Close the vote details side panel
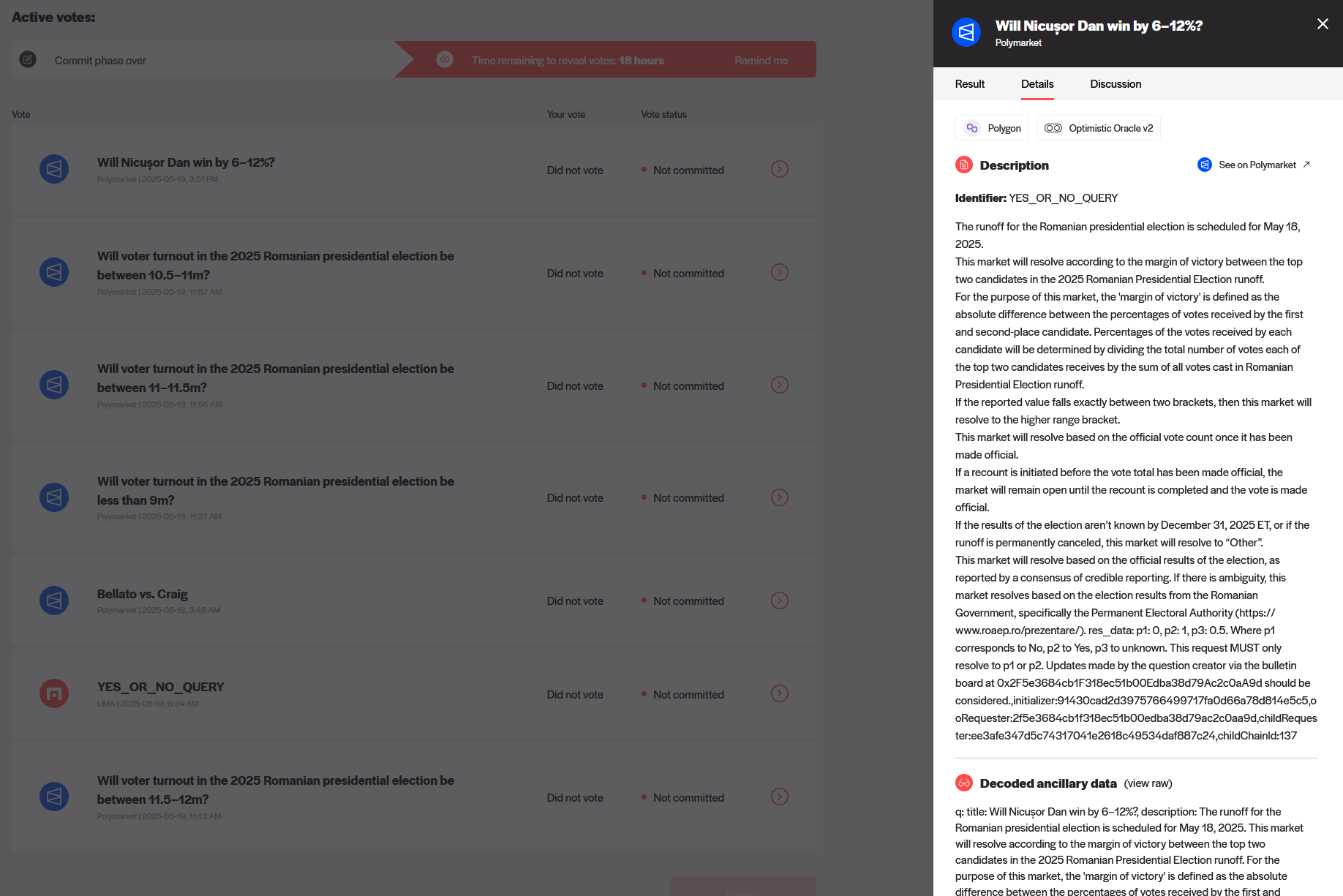Image resolution: width=1343 pixels, height=896 pixels. 1323,24
